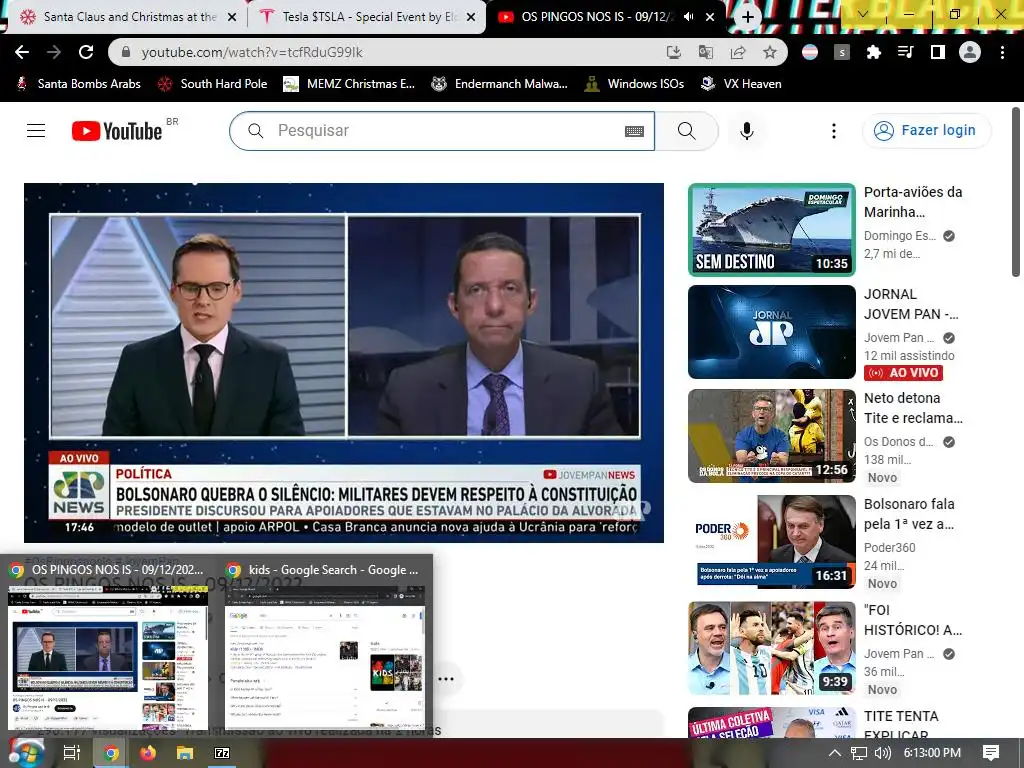1024x768 pixels.
Task: Click Fazer login button
Action: click(x=926, y=131)
